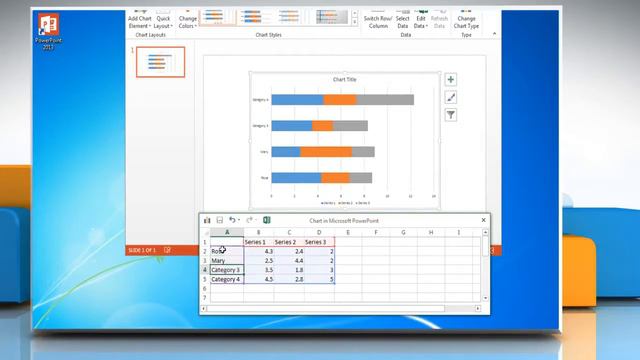
Task: Open Chart Elements plus button
Action: [x=451, y=80]
